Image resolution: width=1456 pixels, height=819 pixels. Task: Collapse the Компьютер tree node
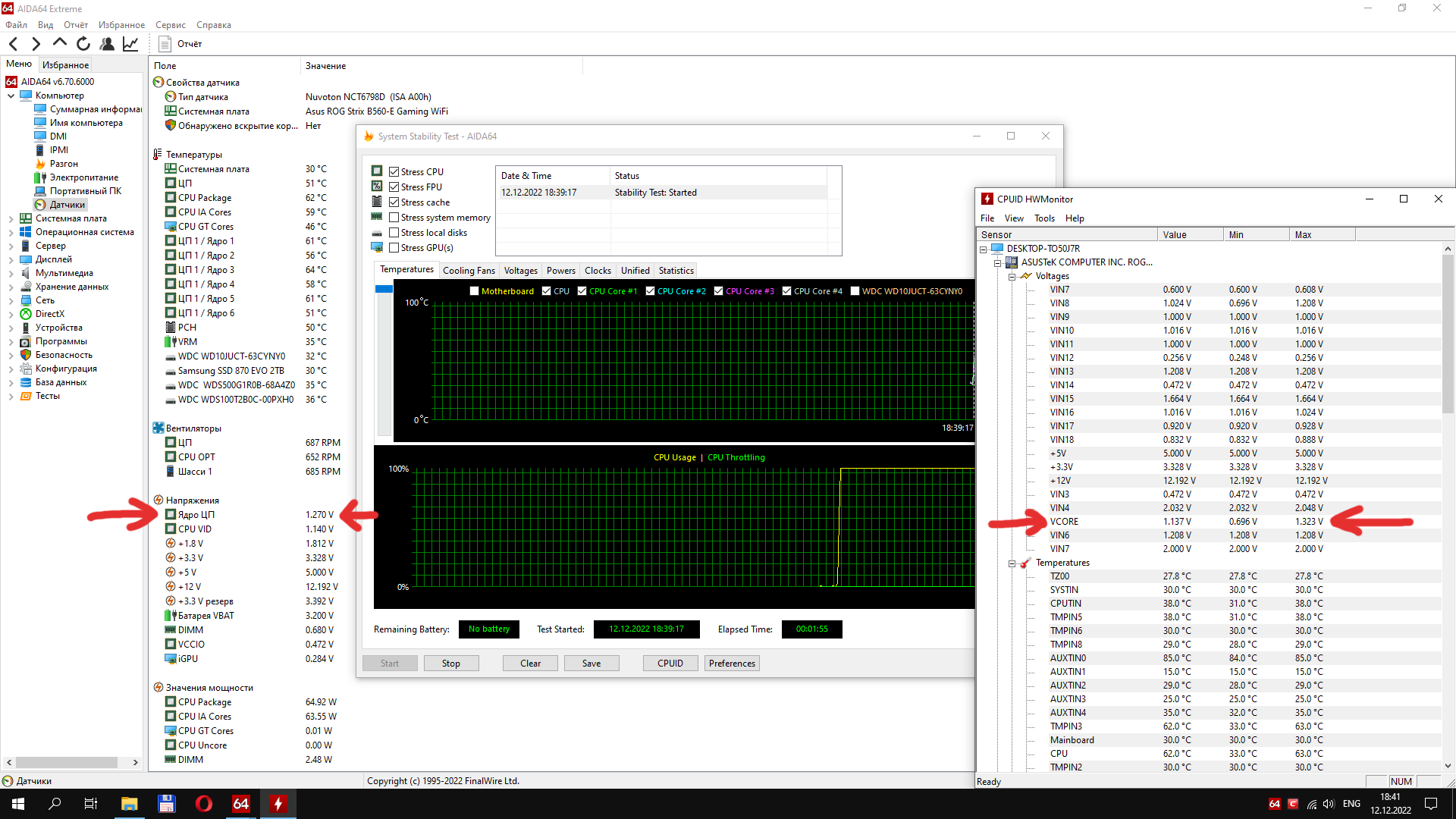pos(11,96)
